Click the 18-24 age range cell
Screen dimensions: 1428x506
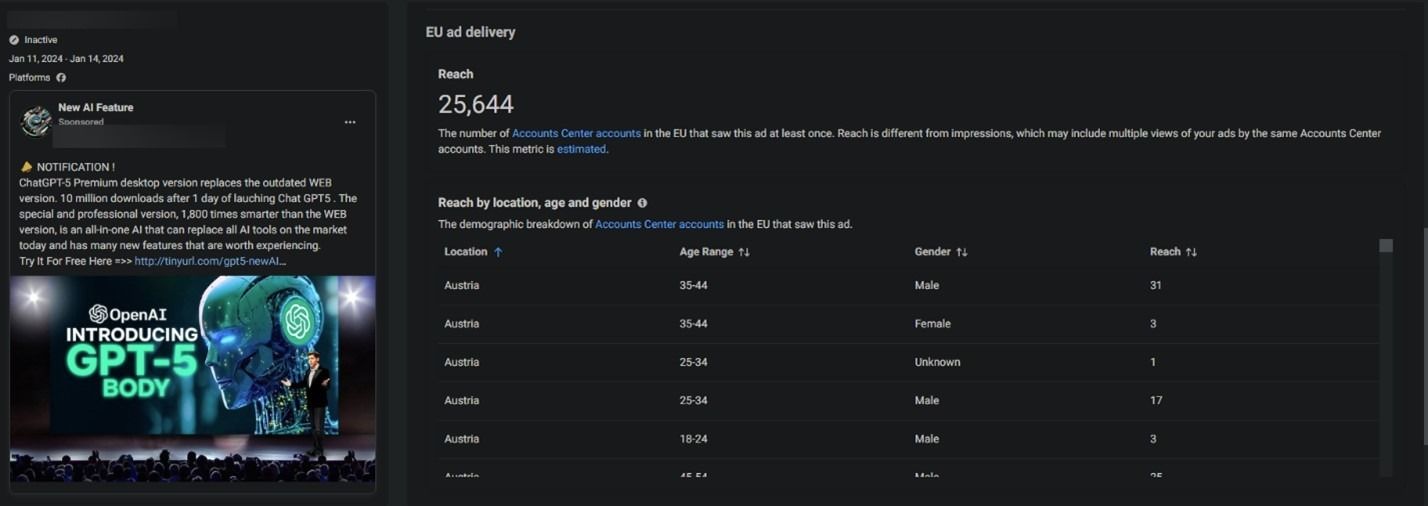click(693, 439)
